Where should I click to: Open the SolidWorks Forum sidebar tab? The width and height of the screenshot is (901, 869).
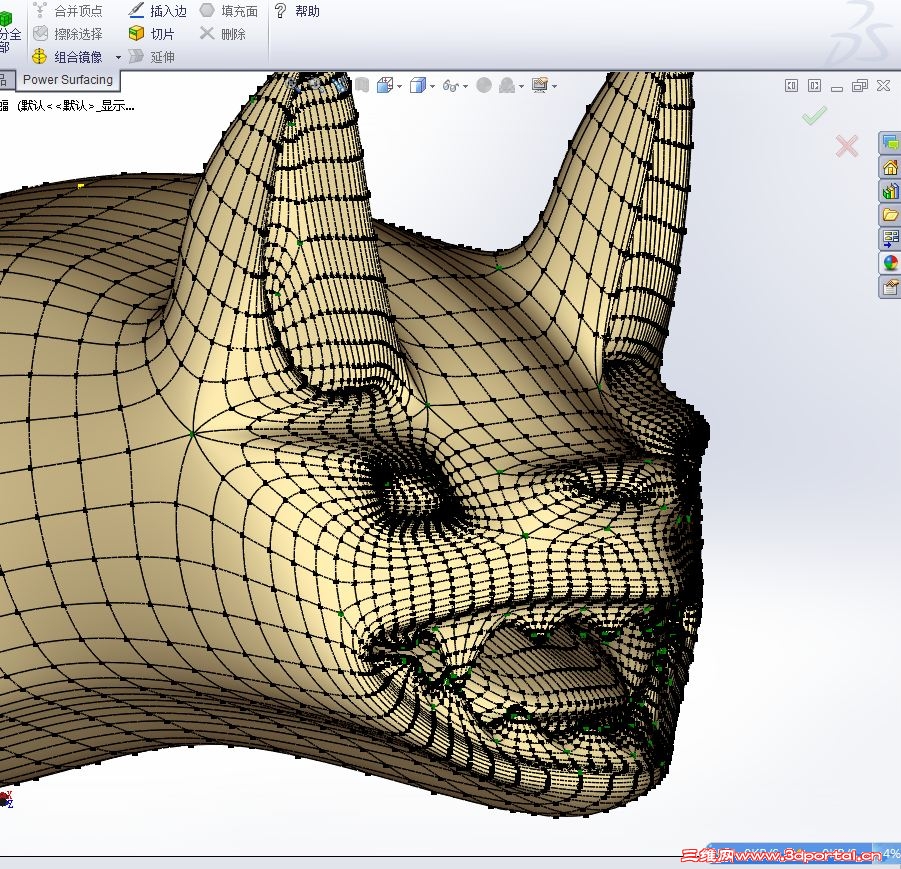tap(890, 143)
